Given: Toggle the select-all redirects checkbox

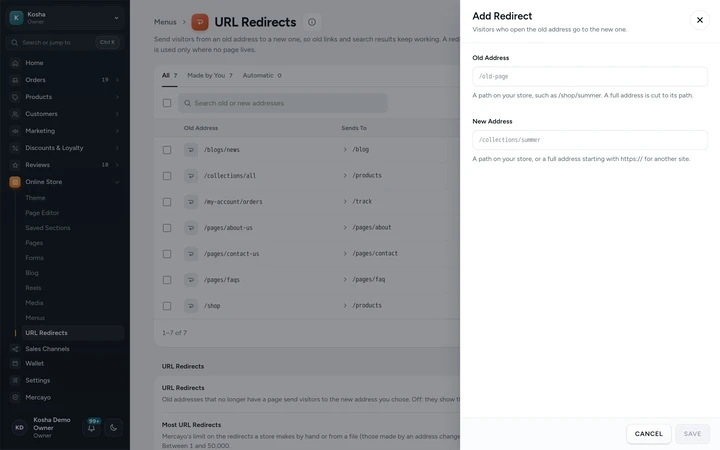Looking at the screenshot, I should pos(167,103).
